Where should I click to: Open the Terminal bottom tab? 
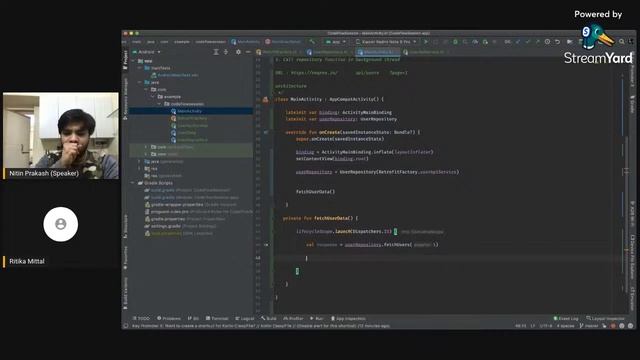coord(217,318)
